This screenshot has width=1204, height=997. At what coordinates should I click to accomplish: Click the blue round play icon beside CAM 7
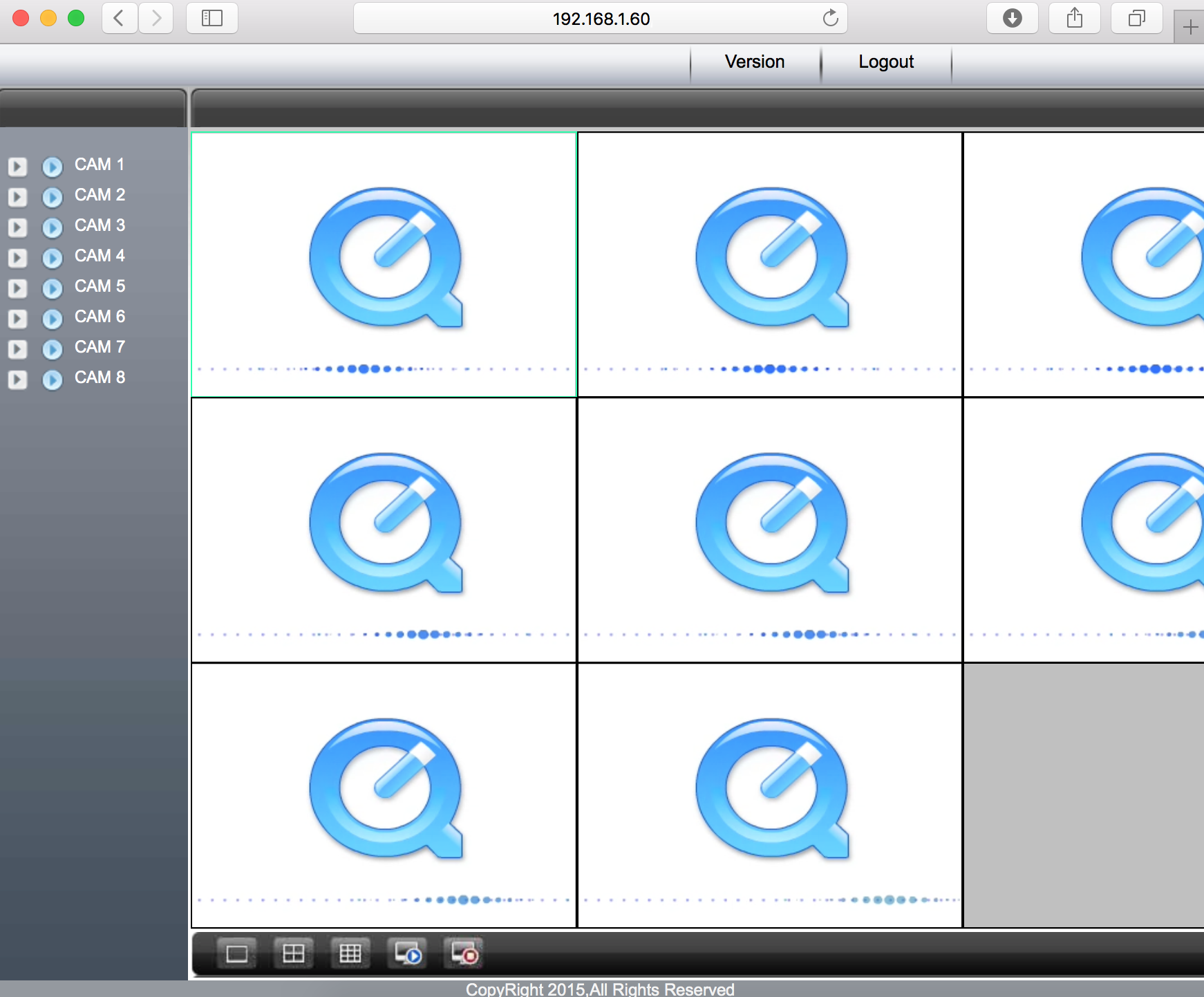[x=53, y=349]
